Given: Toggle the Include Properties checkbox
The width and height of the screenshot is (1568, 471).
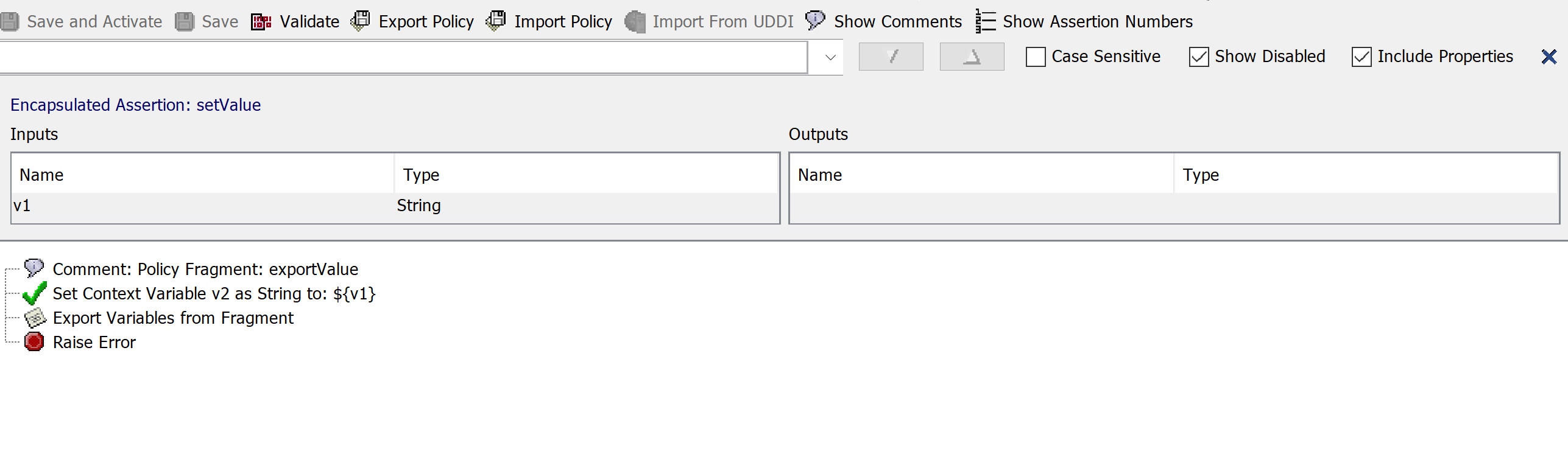Looking at the screenshot, I should pyautogui.click(x=1361, y=57).
